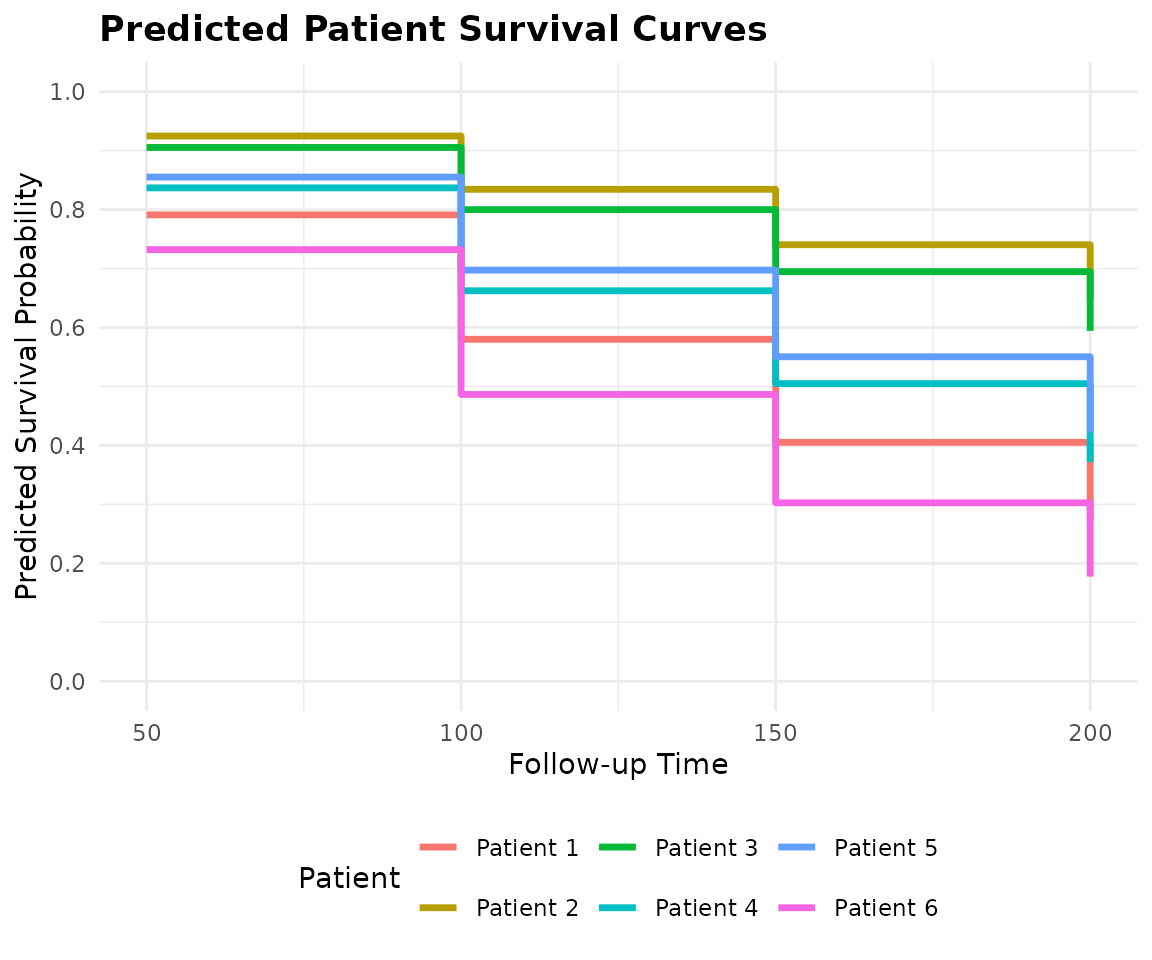The image size is (1152, 960).
Task: Pick the Patient 6 magenta legend swatch
Action: tap(796, 908)
